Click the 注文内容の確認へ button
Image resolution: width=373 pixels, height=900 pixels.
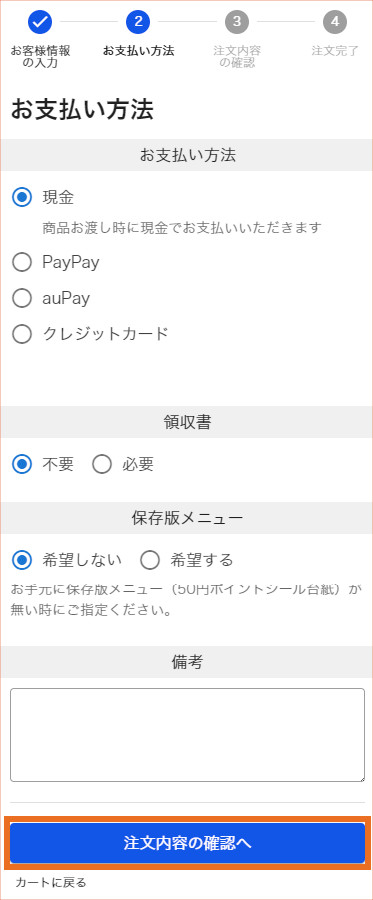click(x=187, y=843)
